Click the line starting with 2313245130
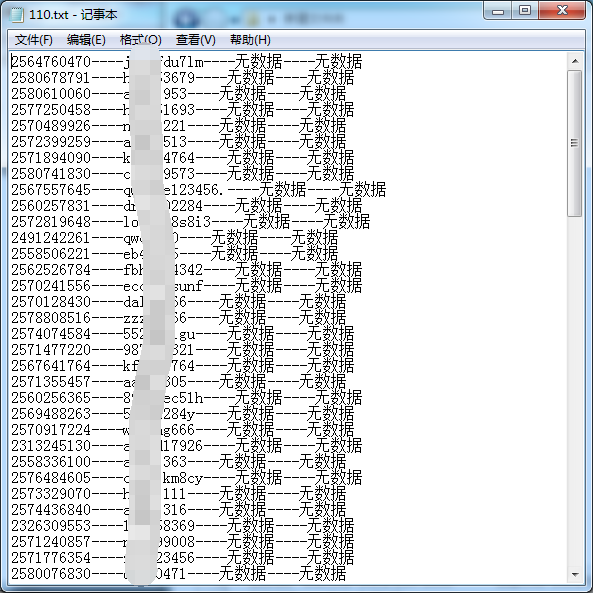Image resolution: width=593 pixels, height=593 pixels. tap(186, 446)
